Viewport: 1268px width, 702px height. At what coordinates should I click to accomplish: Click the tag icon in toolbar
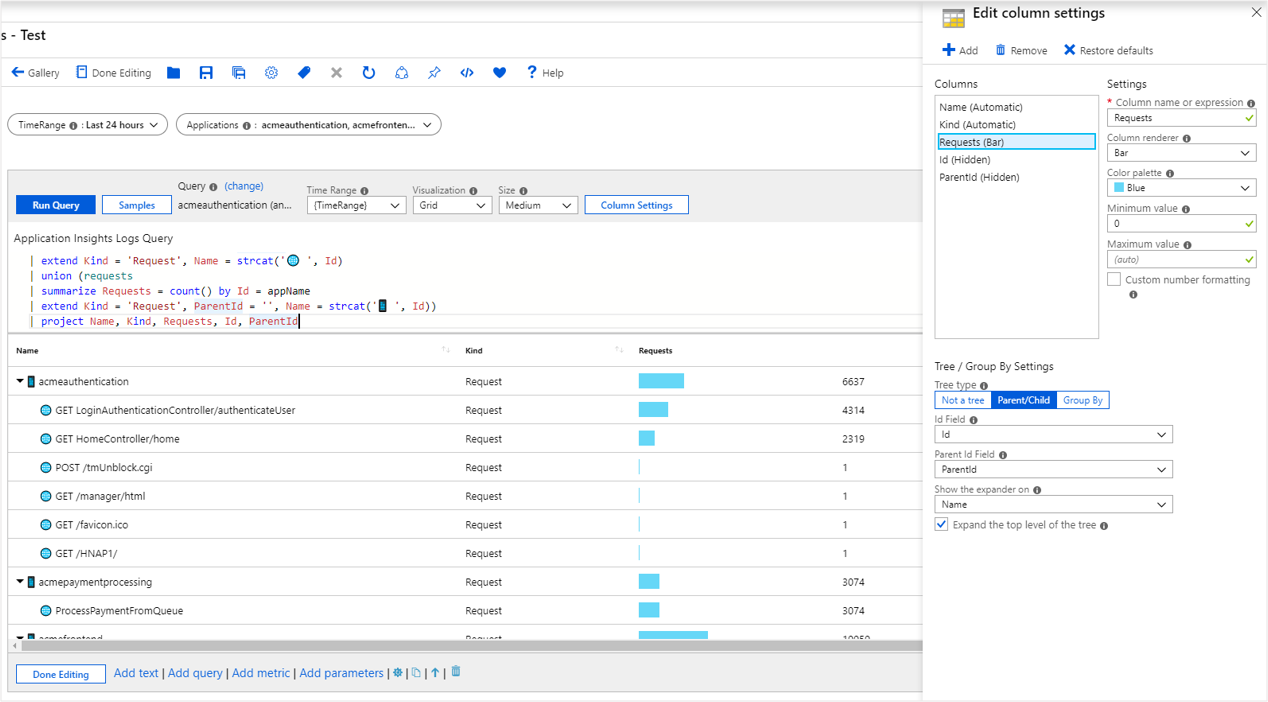pos(304,73)
